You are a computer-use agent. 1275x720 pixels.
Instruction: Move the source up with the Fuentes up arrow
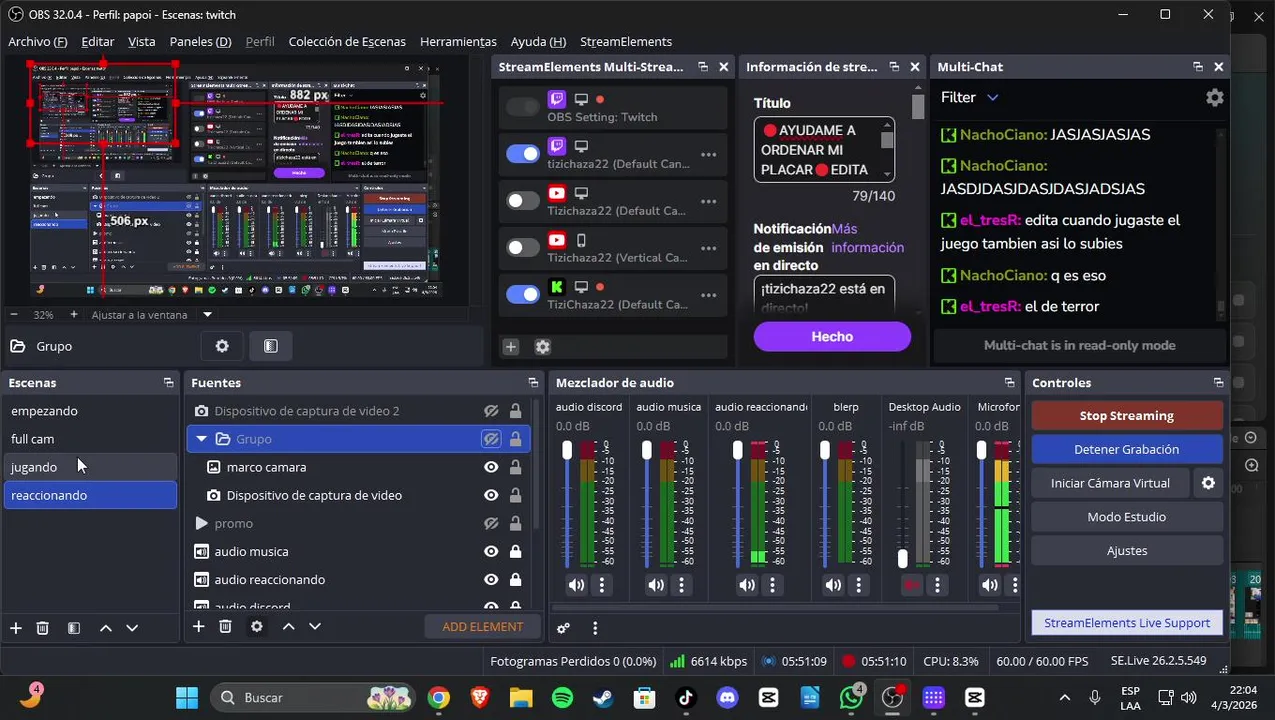click(288, 626)
